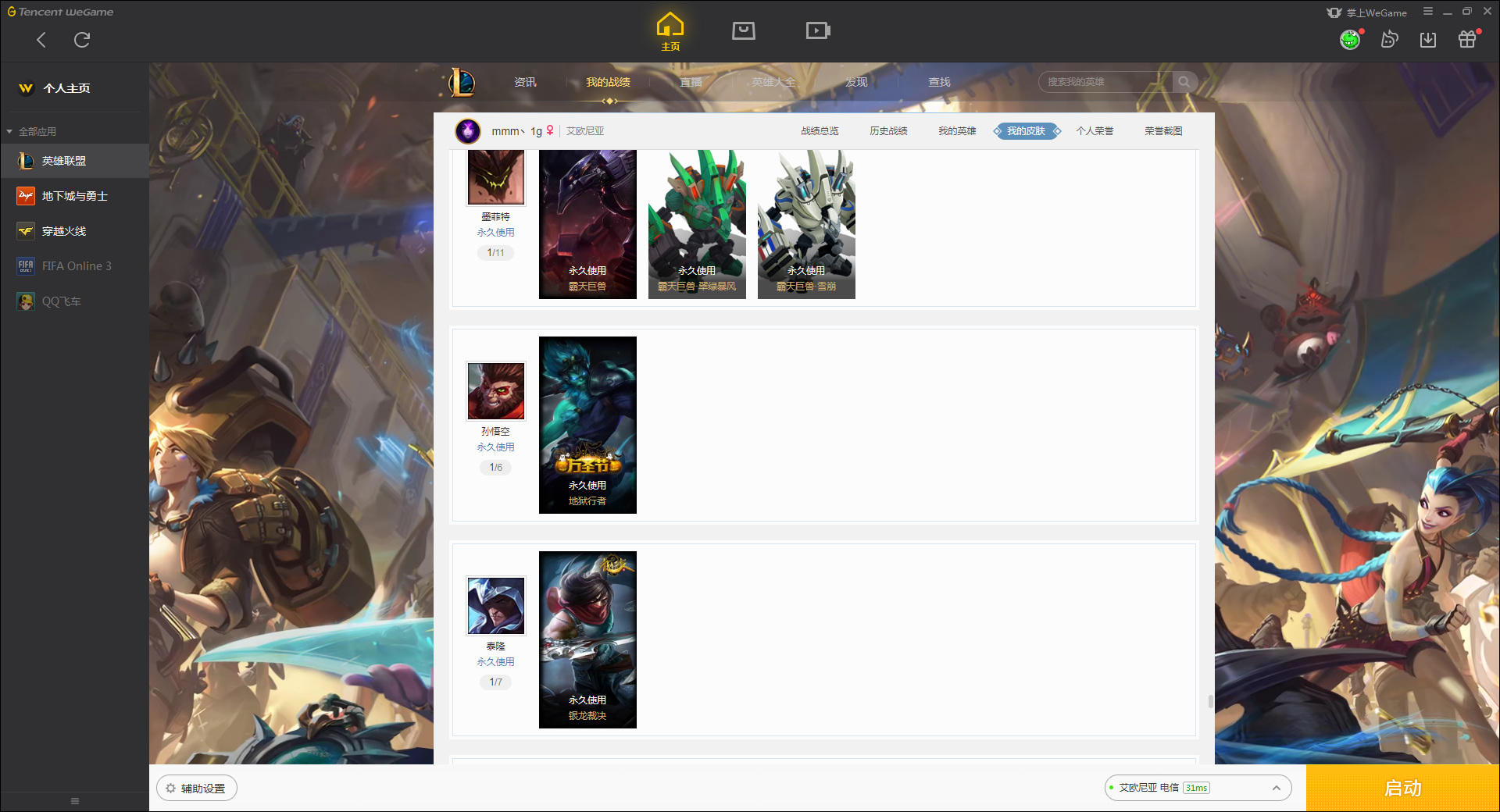Open the 英雄大全 nav tab

[773, 82]
